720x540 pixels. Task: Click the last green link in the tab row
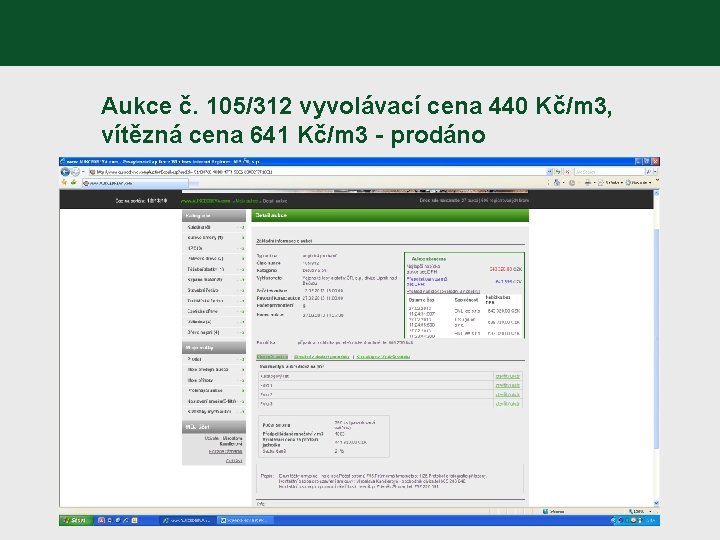click(x=383, y=357)
